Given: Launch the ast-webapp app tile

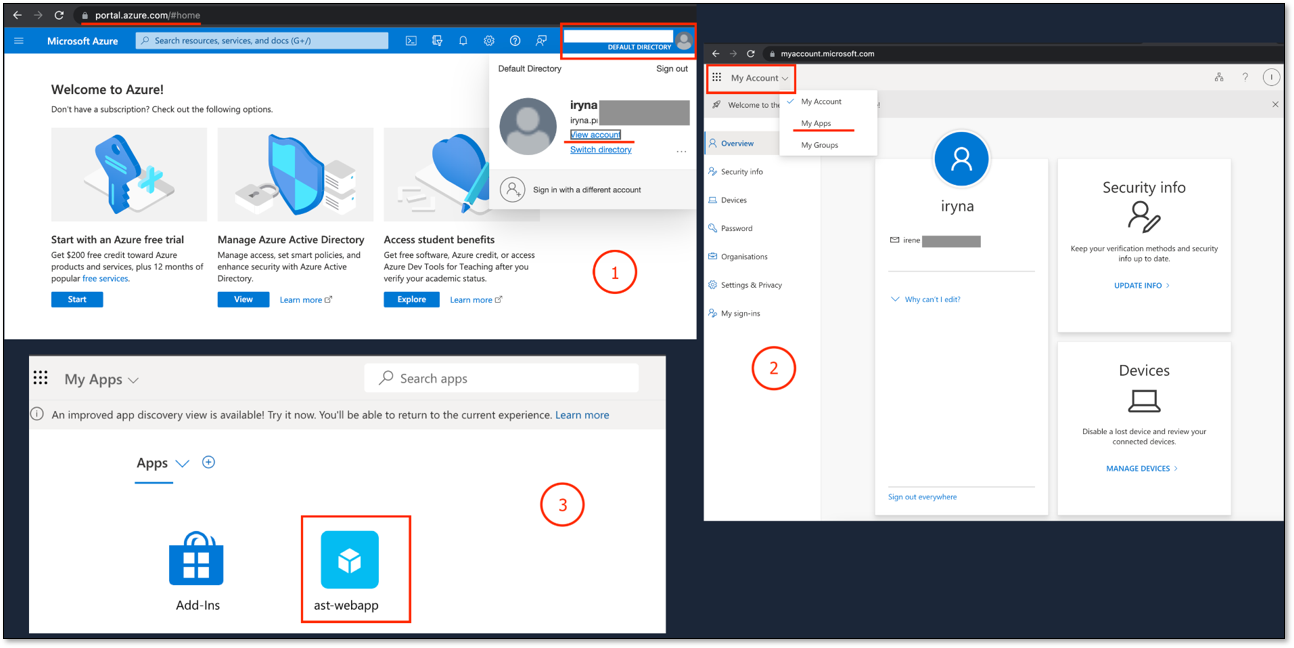Looking at the screenshot, I should point(349,570).
